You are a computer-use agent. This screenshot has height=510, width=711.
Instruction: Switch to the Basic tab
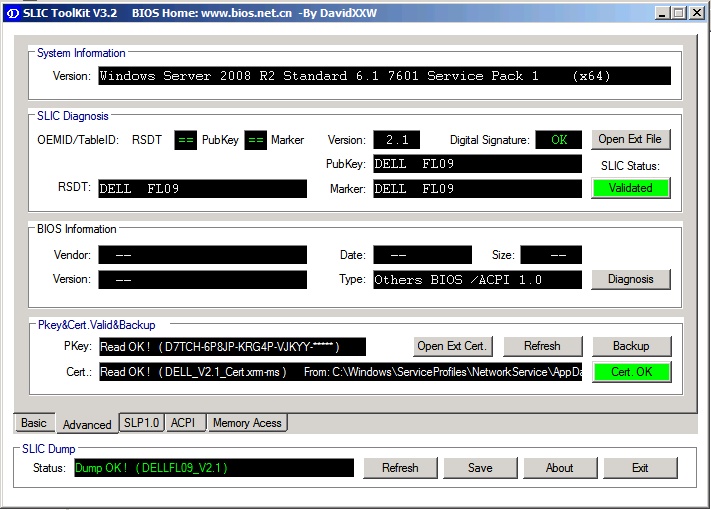coord(34,423)
